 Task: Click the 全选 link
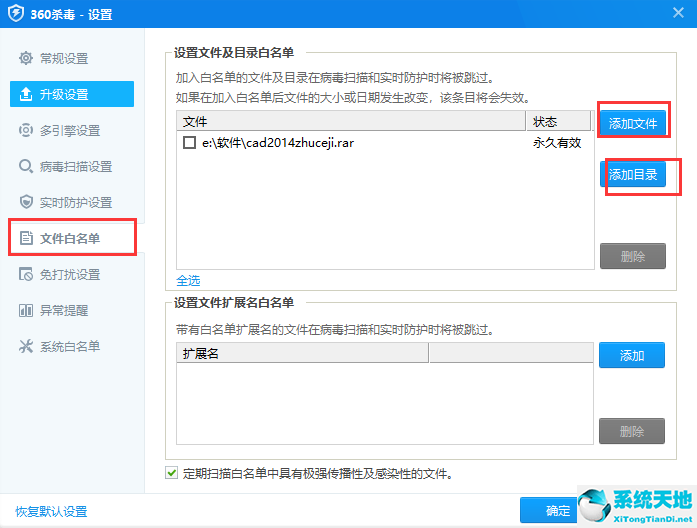188,281
